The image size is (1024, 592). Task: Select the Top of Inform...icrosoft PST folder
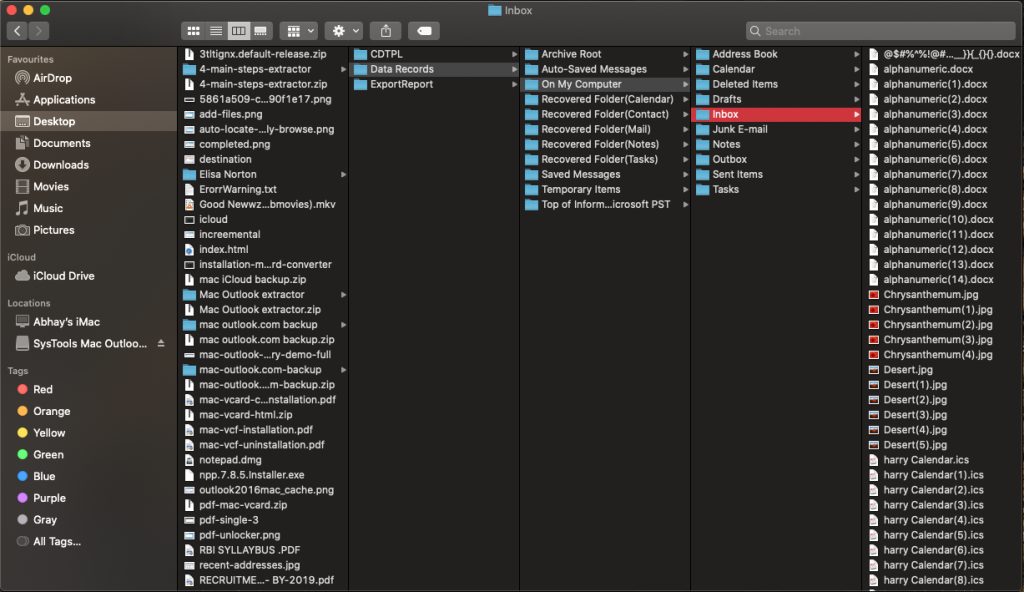(605, 205)
